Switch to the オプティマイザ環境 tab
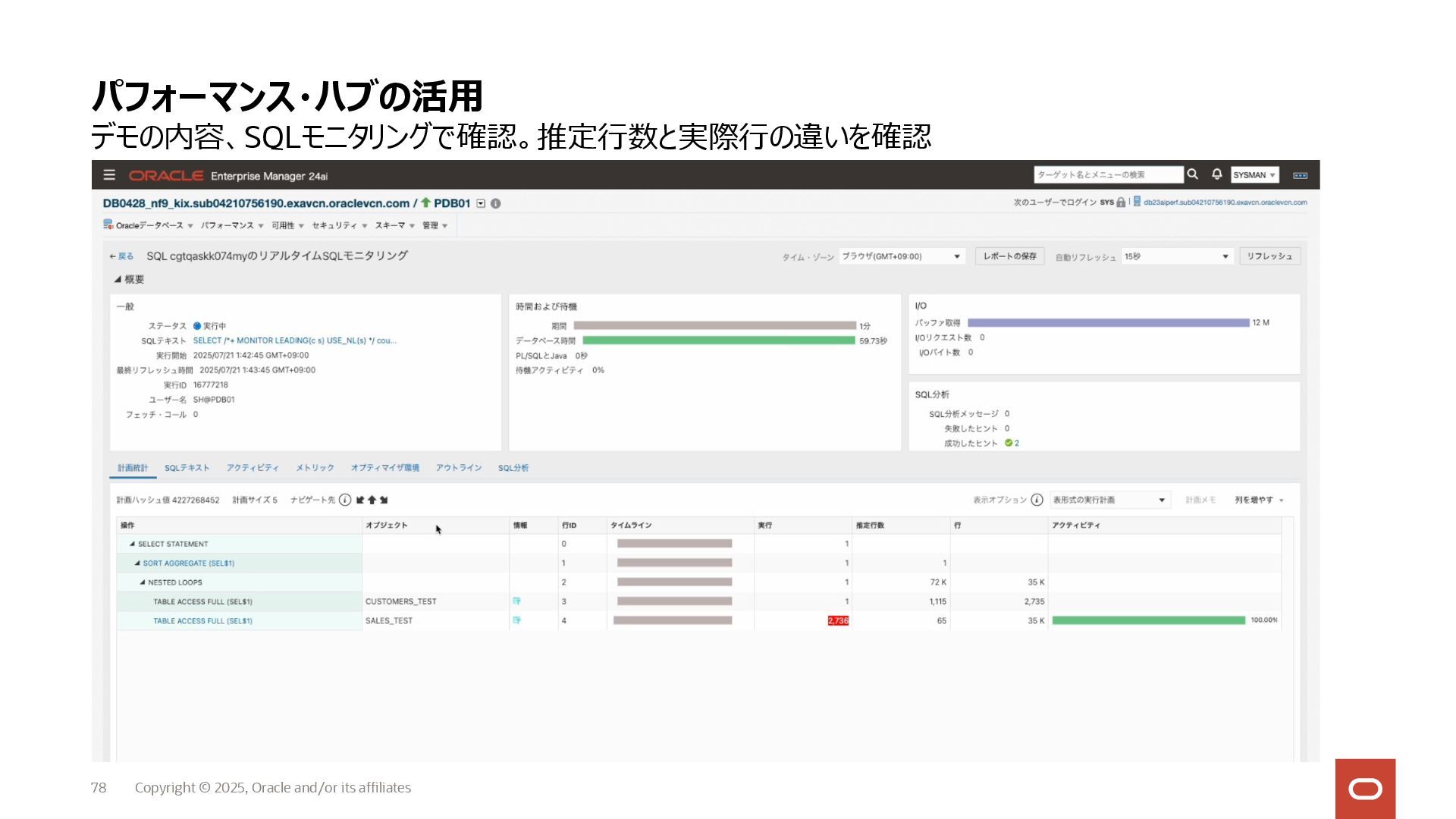This screenshot has height=819, width=1456. pyautogui.click(x=384, y=468)
